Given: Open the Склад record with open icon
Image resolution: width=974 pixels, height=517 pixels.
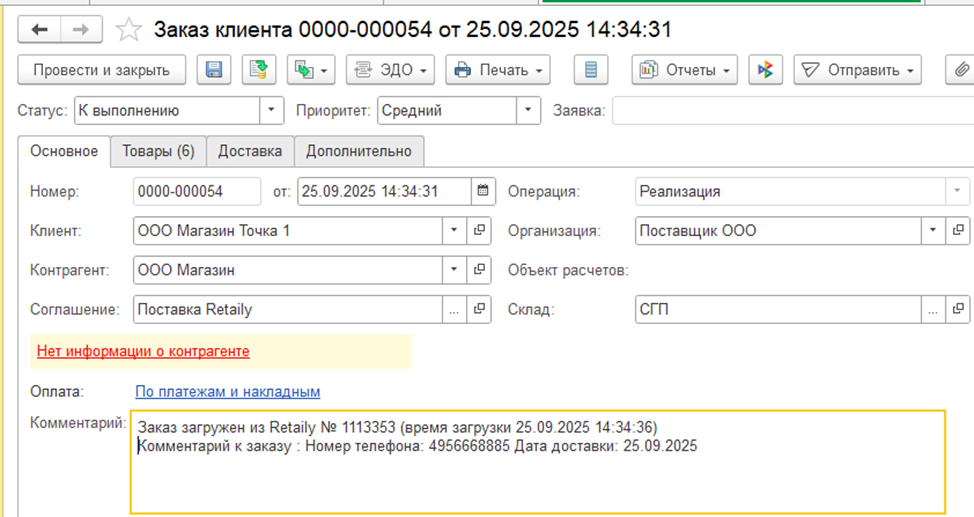Looking at the screenshot, I should [x=958, y=309].
